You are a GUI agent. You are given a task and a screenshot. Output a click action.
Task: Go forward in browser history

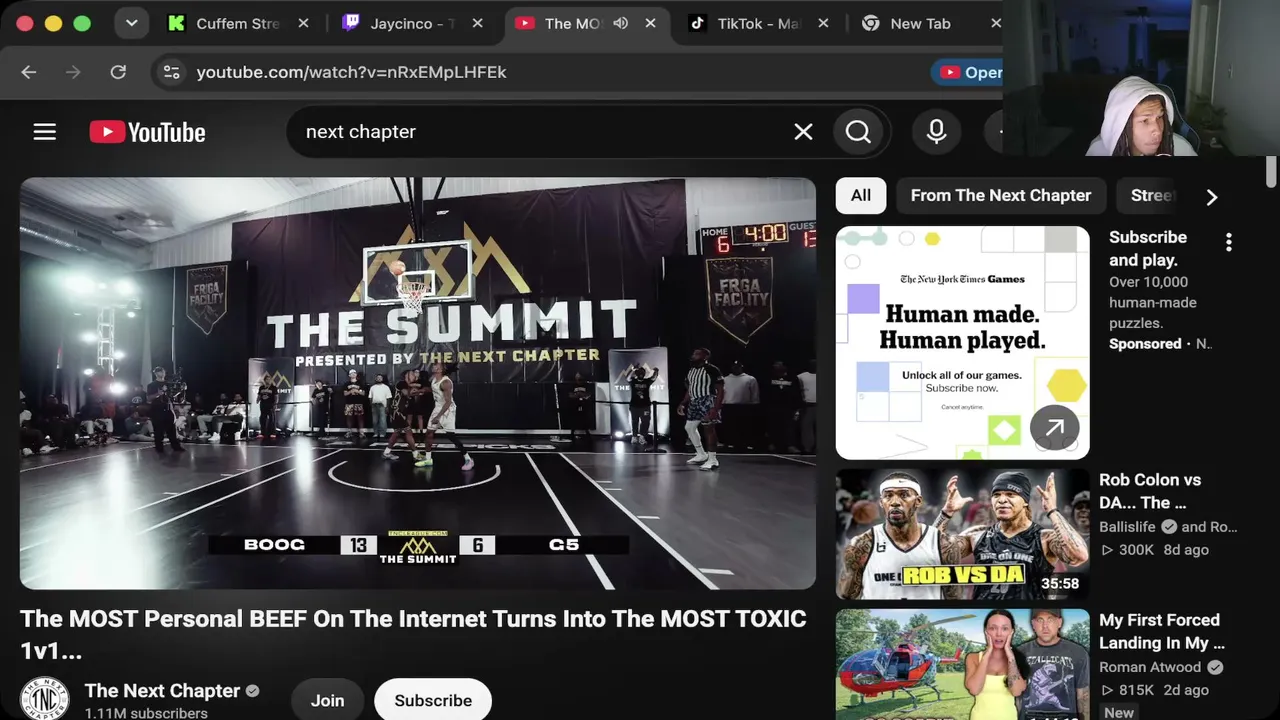coord(73,72)
